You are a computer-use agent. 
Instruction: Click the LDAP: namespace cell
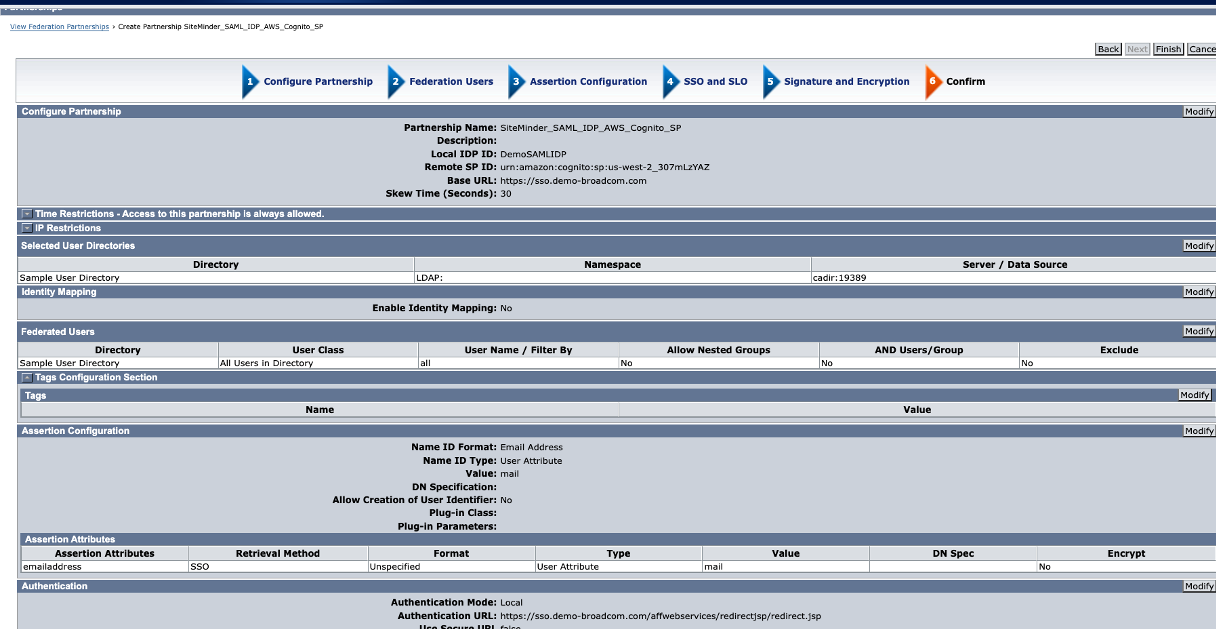point(612,278)
